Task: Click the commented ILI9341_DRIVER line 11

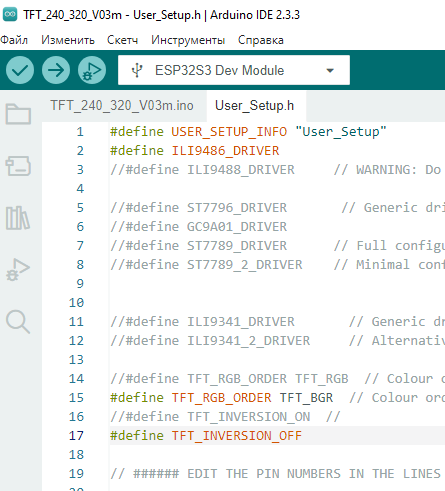Action: point(202,322)
